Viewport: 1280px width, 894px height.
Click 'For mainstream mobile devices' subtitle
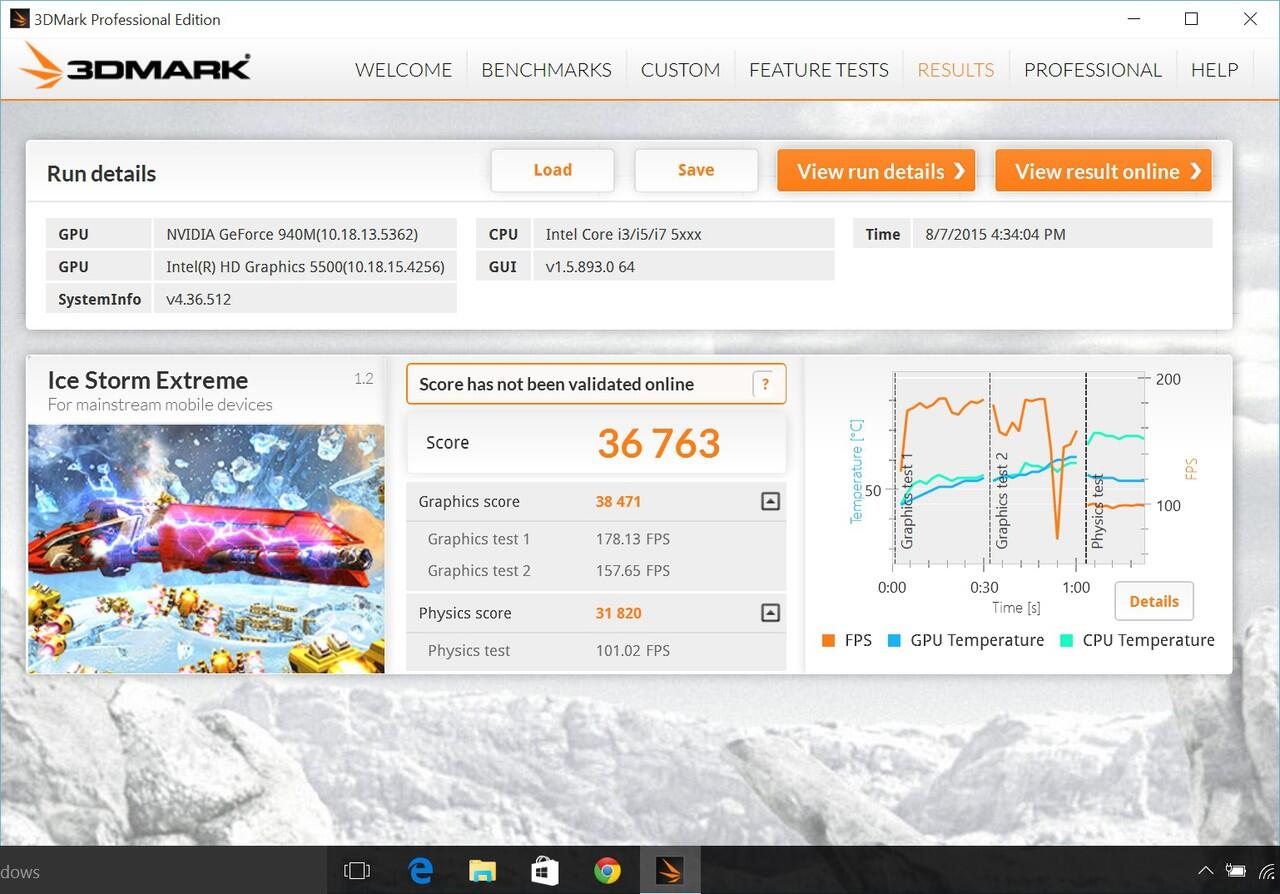[x=160, y=405]
